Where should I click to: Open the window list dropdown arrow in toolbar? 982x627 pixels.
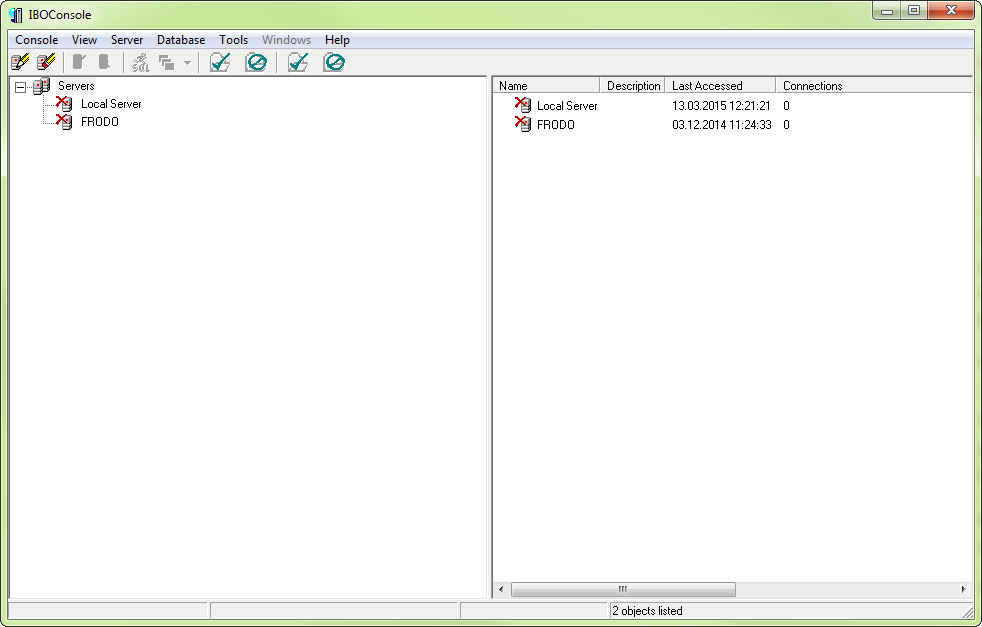pyautogui.click(x=187, y=63)
